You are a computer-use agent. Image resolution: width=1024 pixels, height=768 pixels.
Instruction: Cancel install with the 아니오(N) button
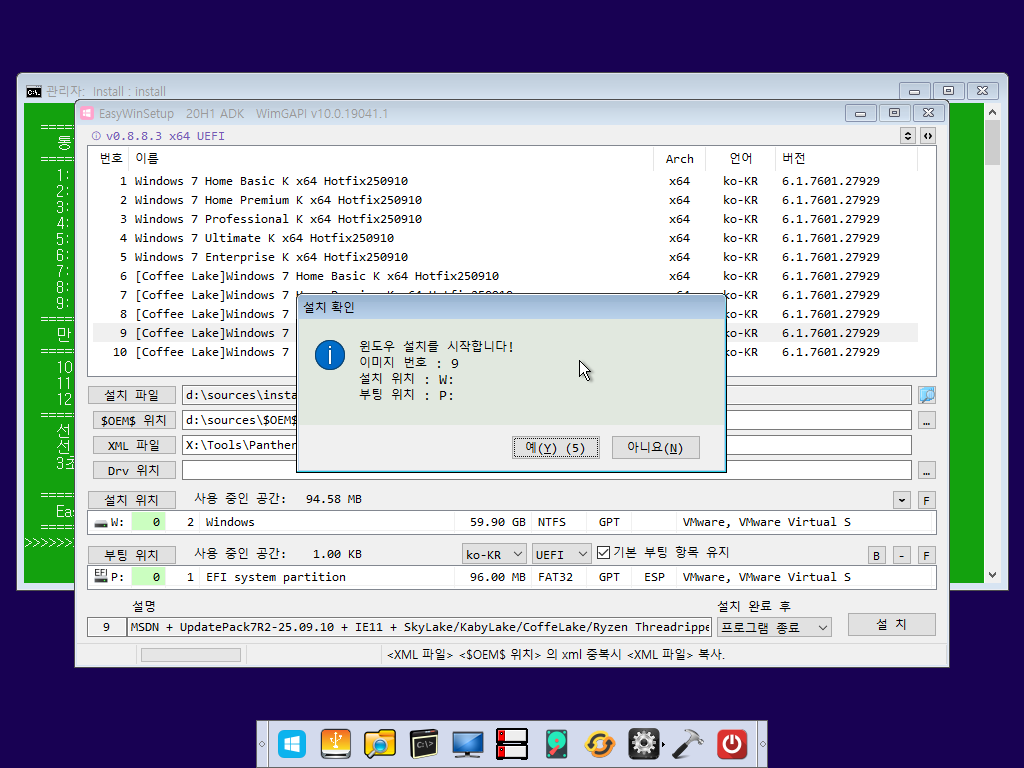[x=655, y=447]
